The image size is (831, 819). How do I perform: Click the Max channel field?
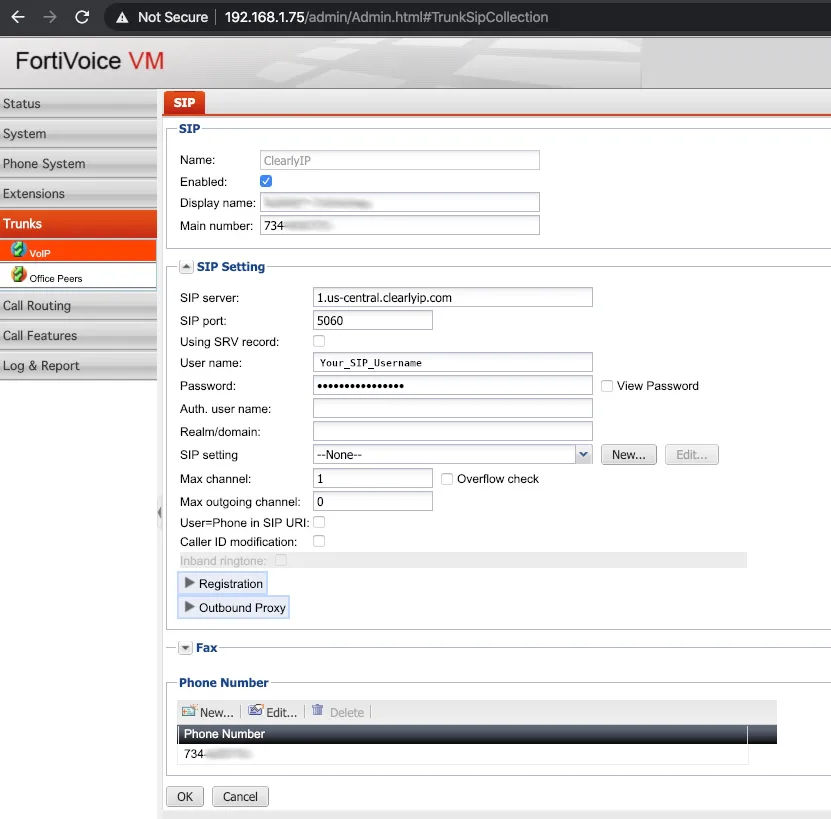point(373,478)
